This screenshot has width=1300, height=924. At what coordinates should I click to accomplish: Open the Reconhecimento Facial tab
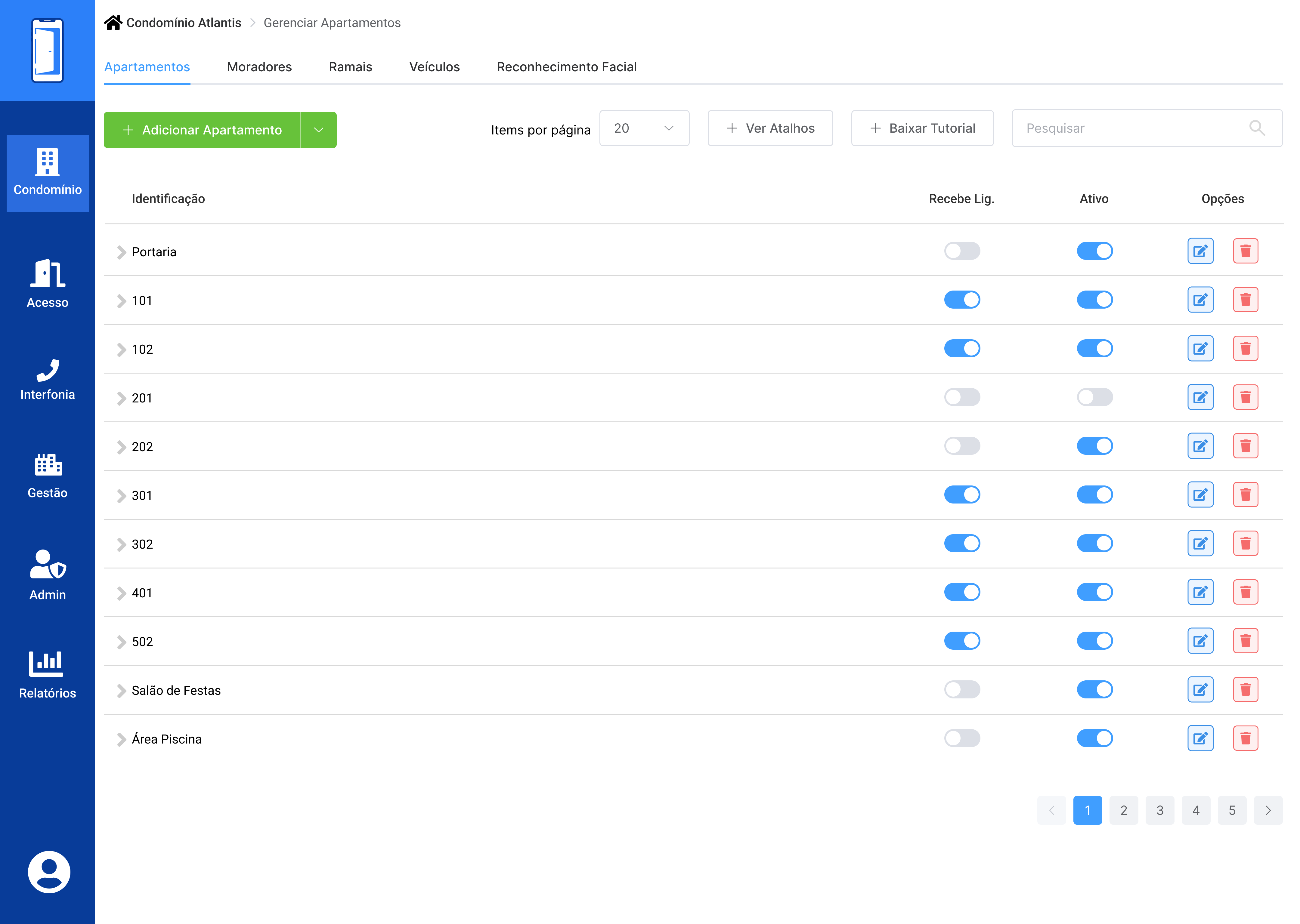pos(566,67)
